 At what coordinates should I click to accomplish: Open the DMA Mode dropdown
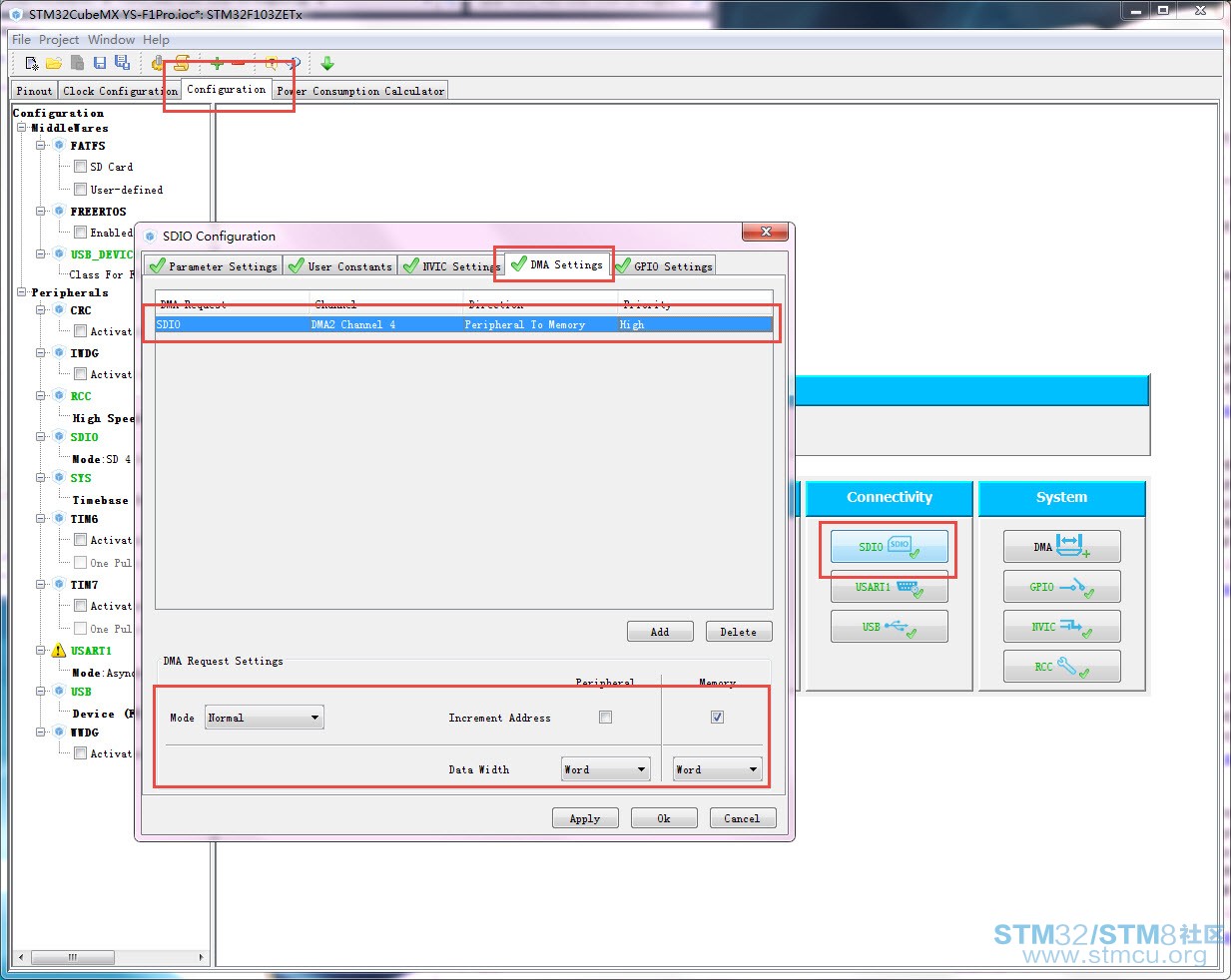[265, 718]
